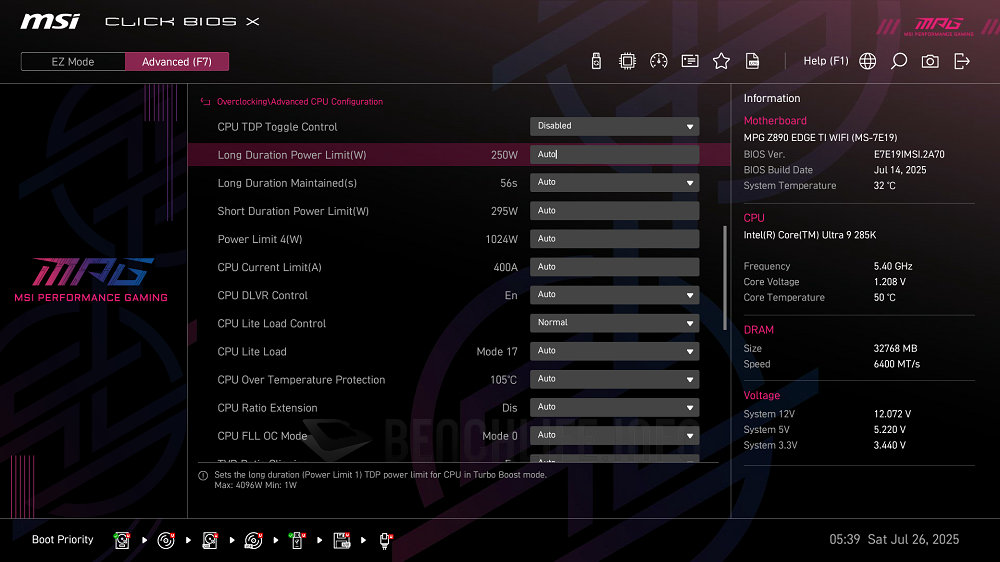Click the Long Duration Power Limit(W) input field
This screenshot has width=1000, height=562.
tap(614, 154)
